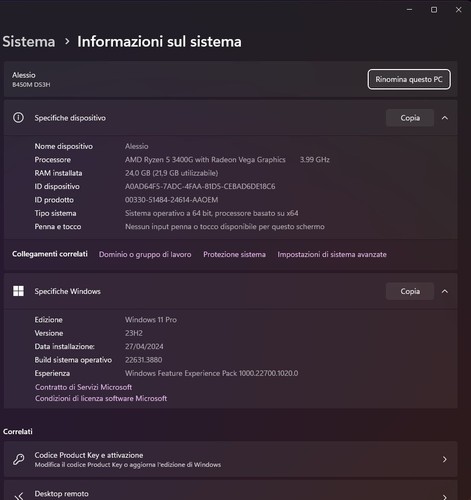Open Condizioni di licenza software Microsoft
Viewport: 471px width, 500px height.
101,398
